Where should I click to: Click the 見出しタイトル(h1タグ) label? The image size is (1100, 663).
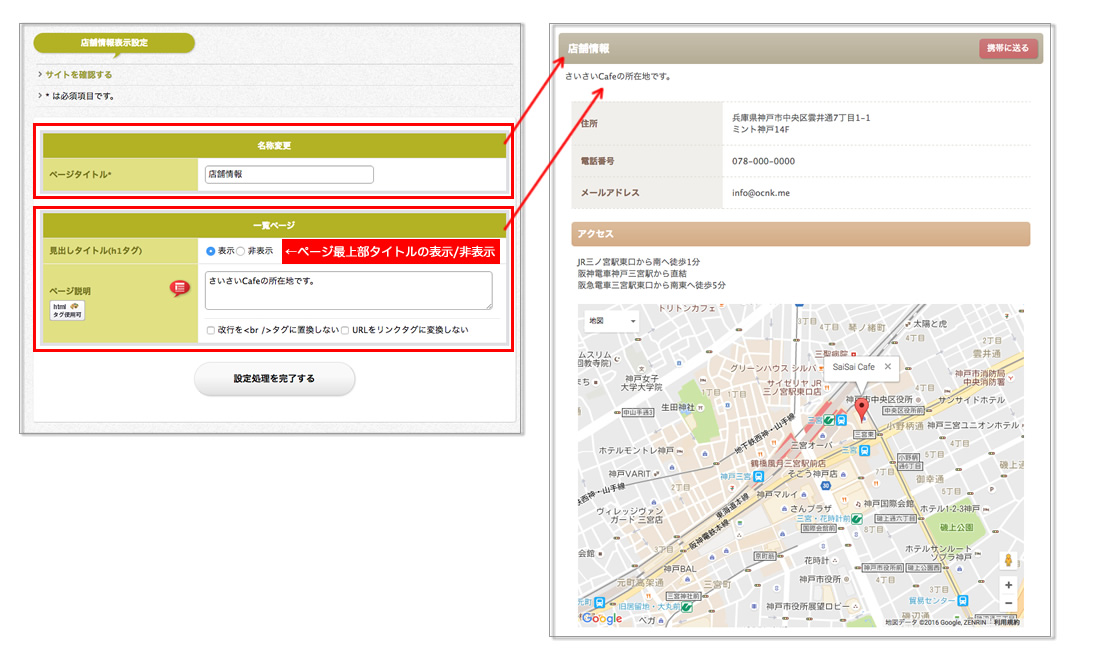click(95, 251)
